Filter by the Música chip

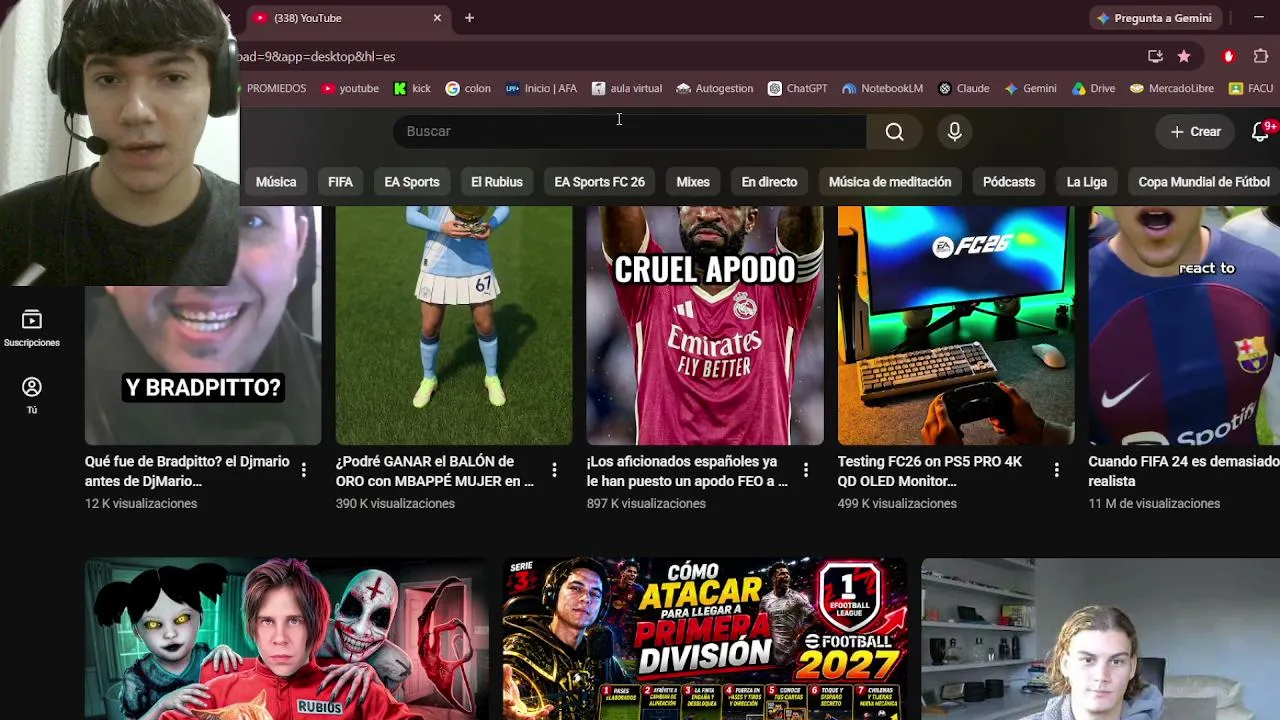(x=276, y=182)
